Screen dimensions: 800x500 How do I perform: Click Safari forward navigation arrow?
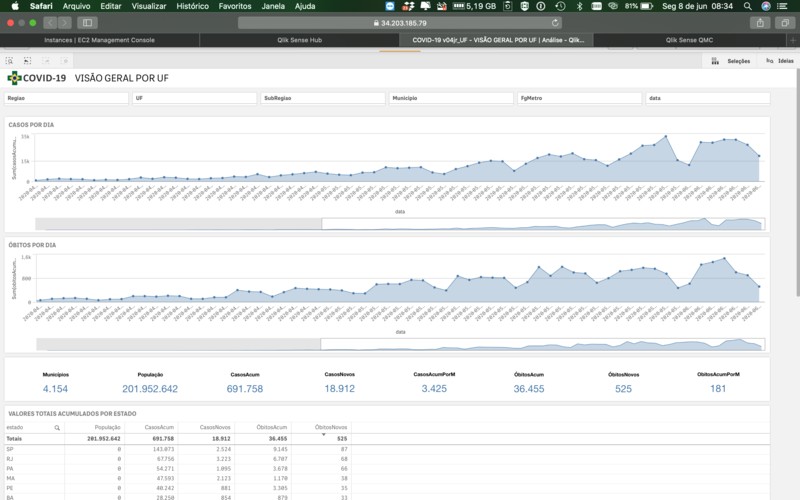point(64,22)
